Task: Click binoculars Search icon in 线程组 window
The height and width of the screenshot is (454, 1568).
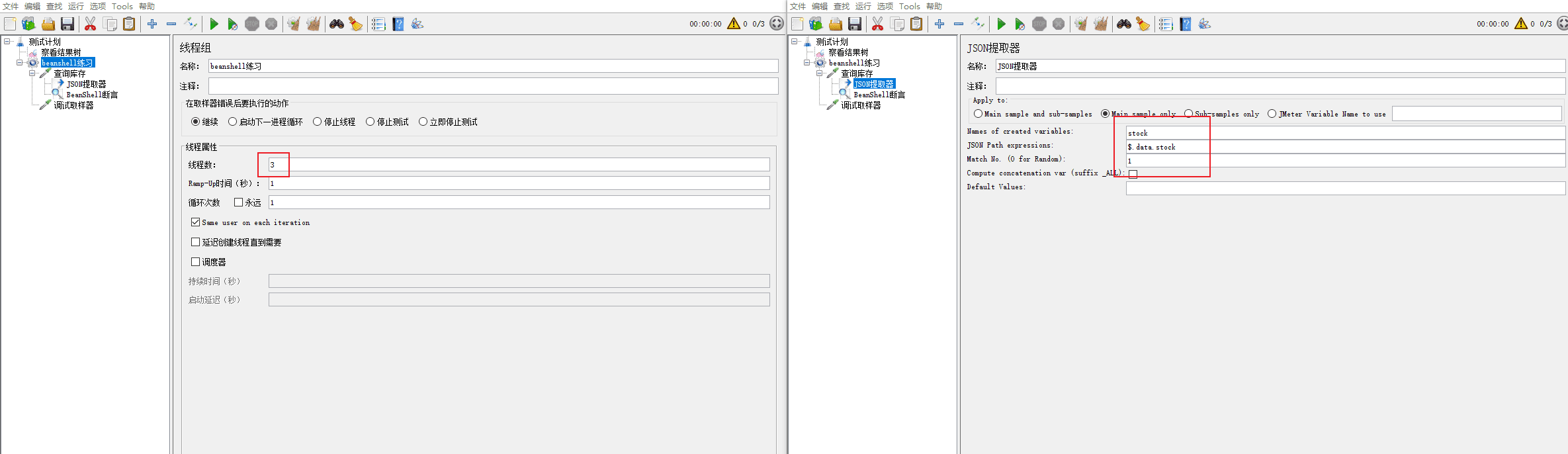Action: 337,24
